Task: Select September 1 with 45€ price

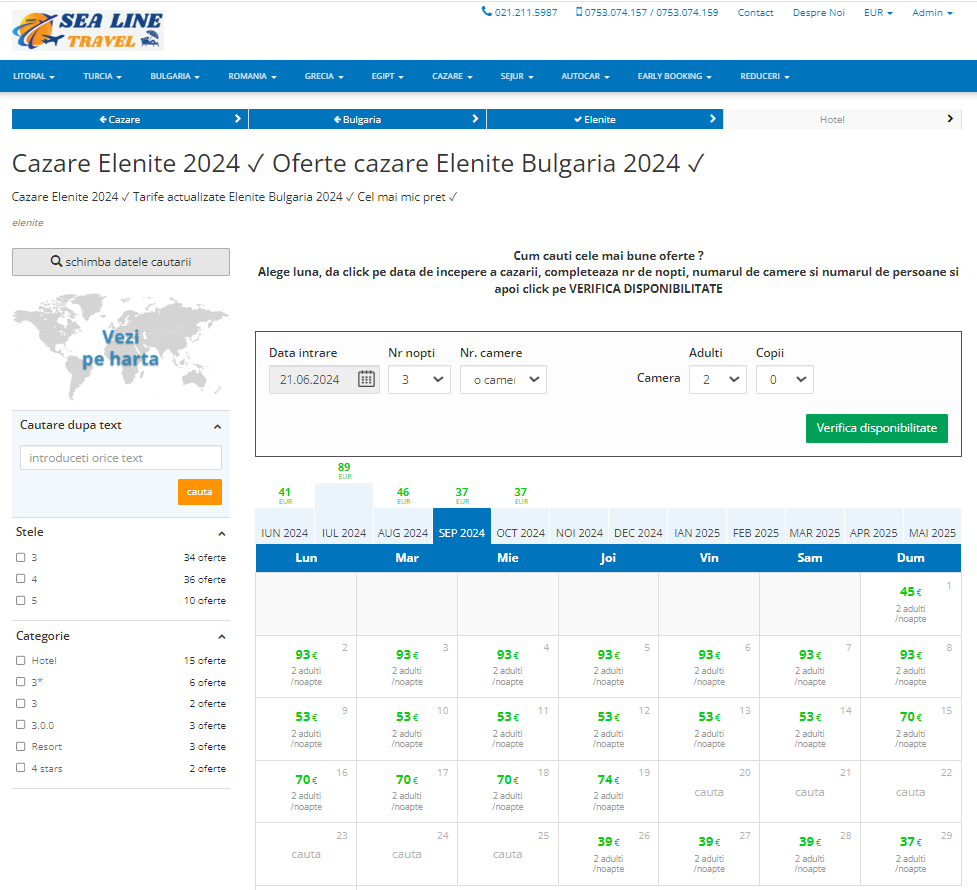Action: pos(910,604)
